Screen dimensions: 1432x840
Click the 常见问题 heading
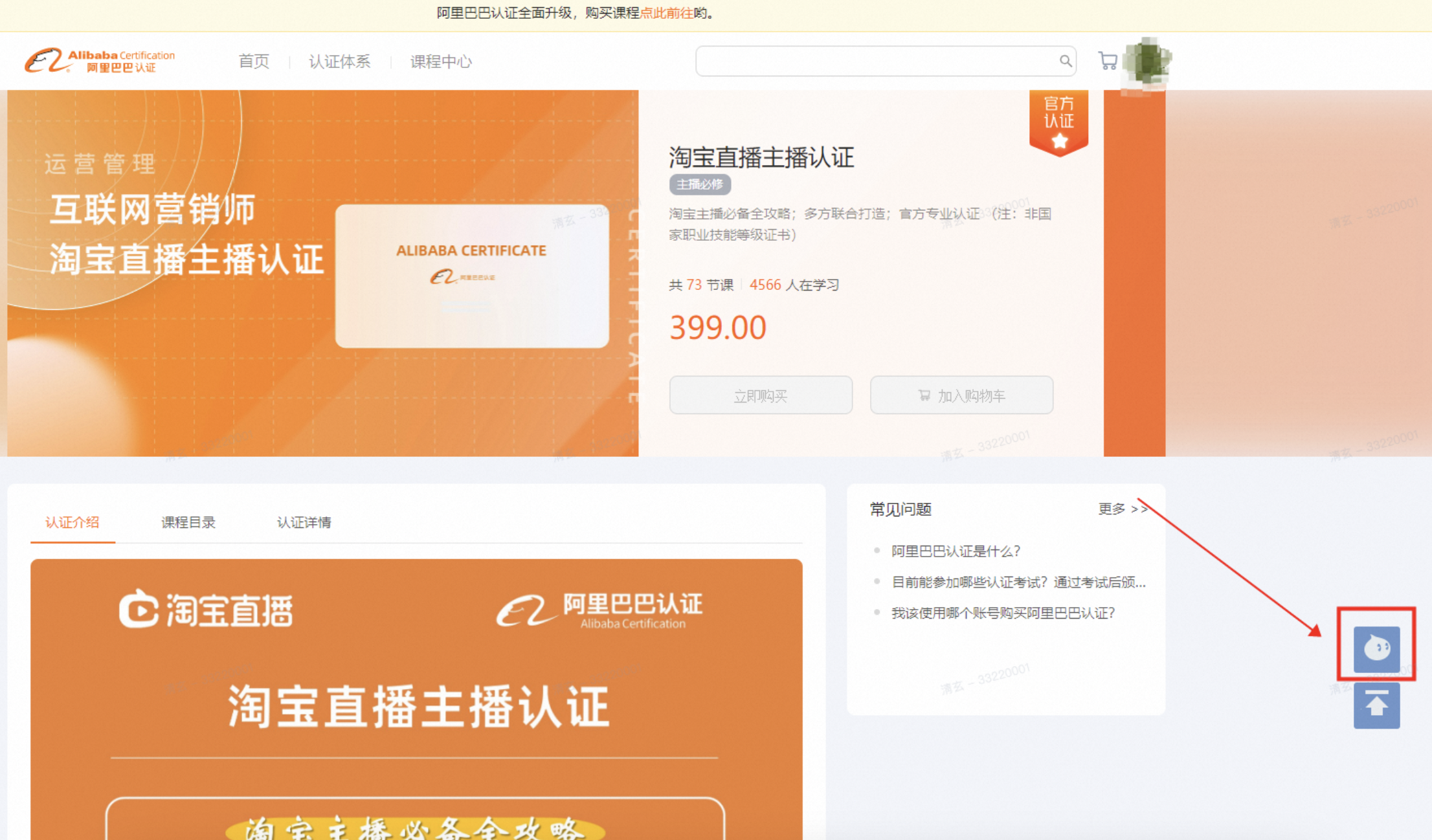tap(901, 509)
